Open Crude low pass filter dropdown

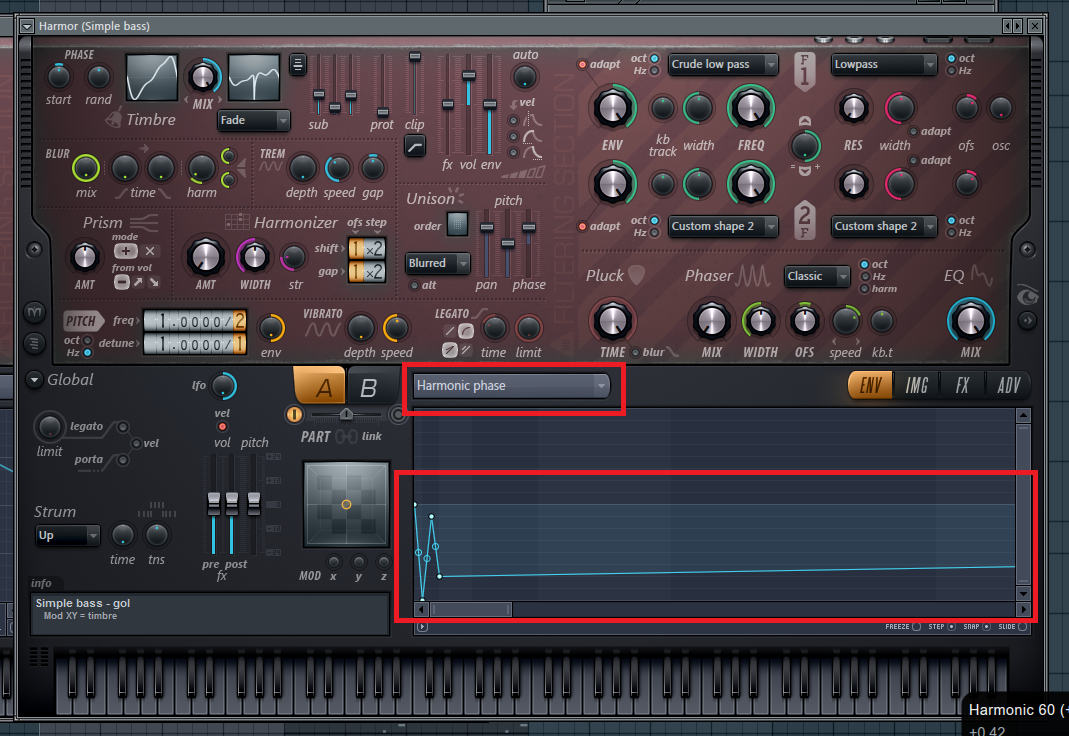pyautogui.click(x=723, y=64)
